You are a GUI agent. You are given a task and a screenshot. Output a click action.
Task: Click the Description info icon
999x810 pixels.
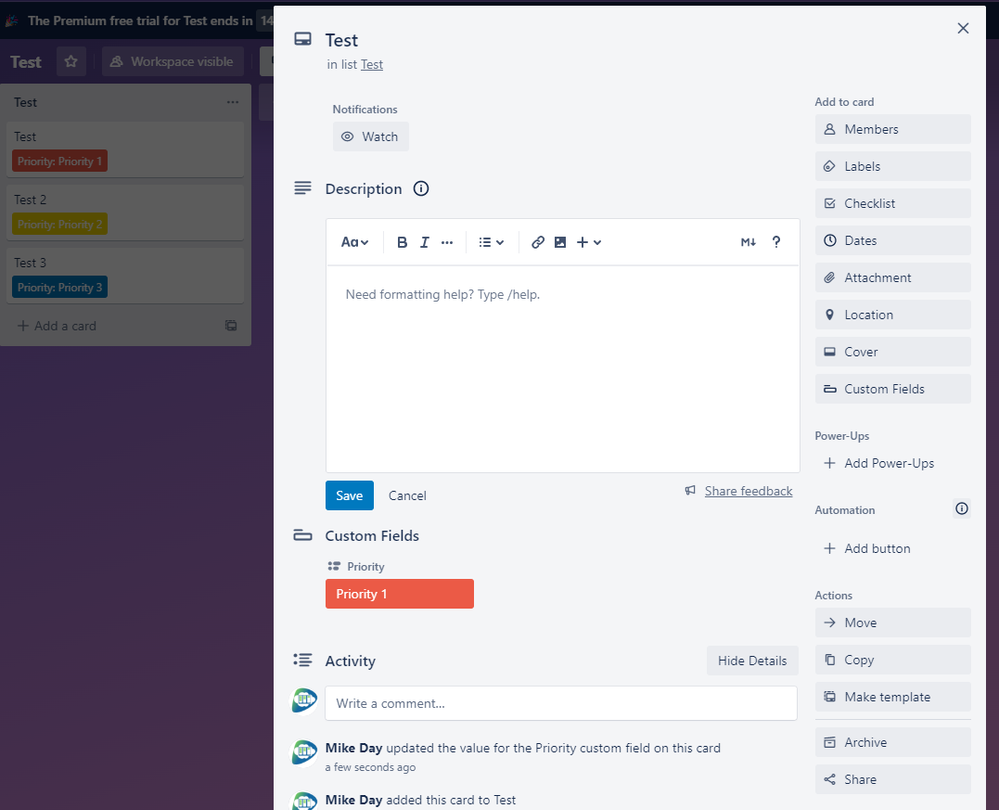tap(420, 188)
